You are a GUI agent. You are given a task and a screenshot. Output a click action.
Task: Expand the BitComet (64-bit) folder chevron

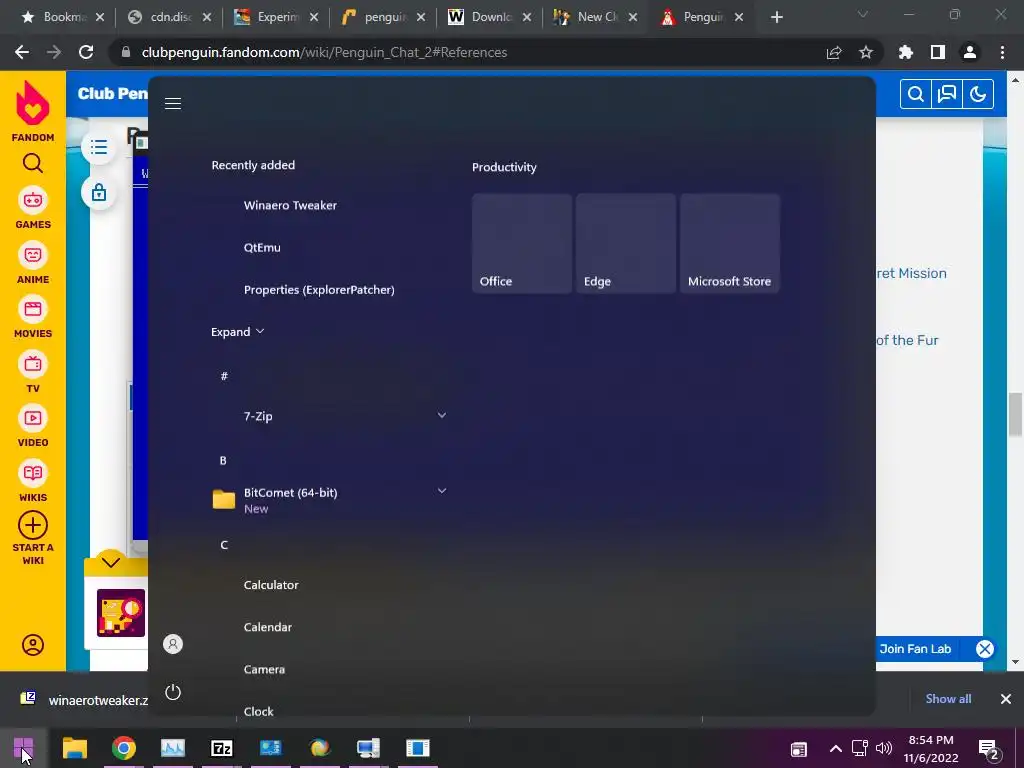click(x=442, y=490)
